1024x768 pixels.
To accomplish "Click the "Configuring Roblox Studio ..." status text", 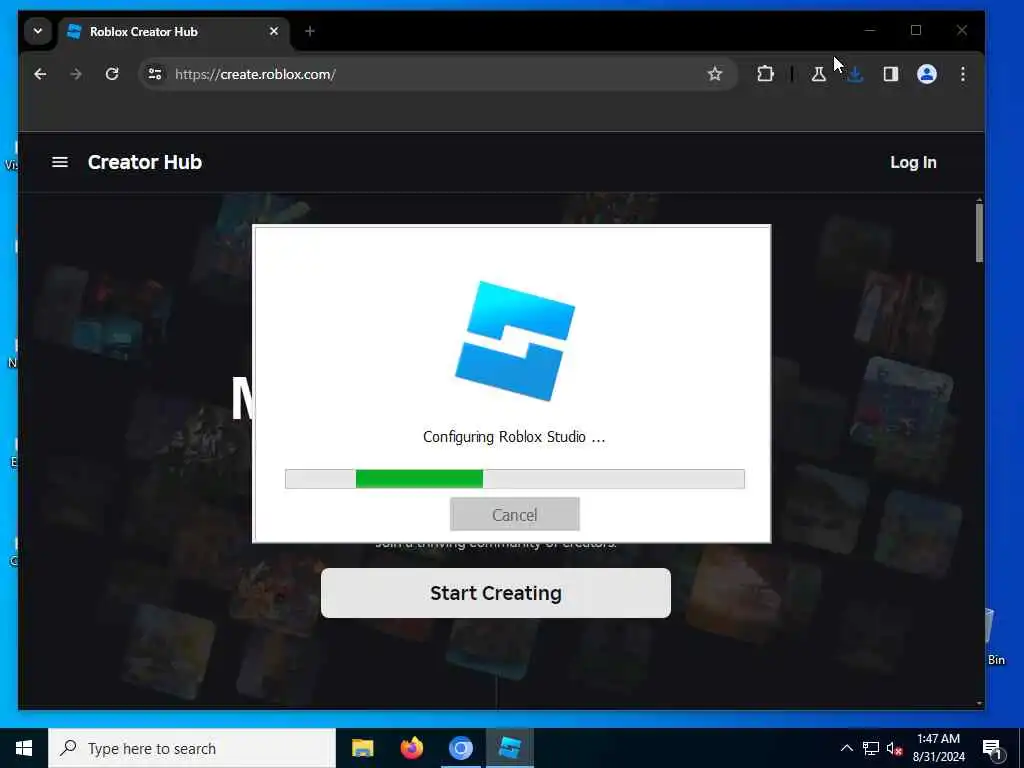I will point(514,437).
